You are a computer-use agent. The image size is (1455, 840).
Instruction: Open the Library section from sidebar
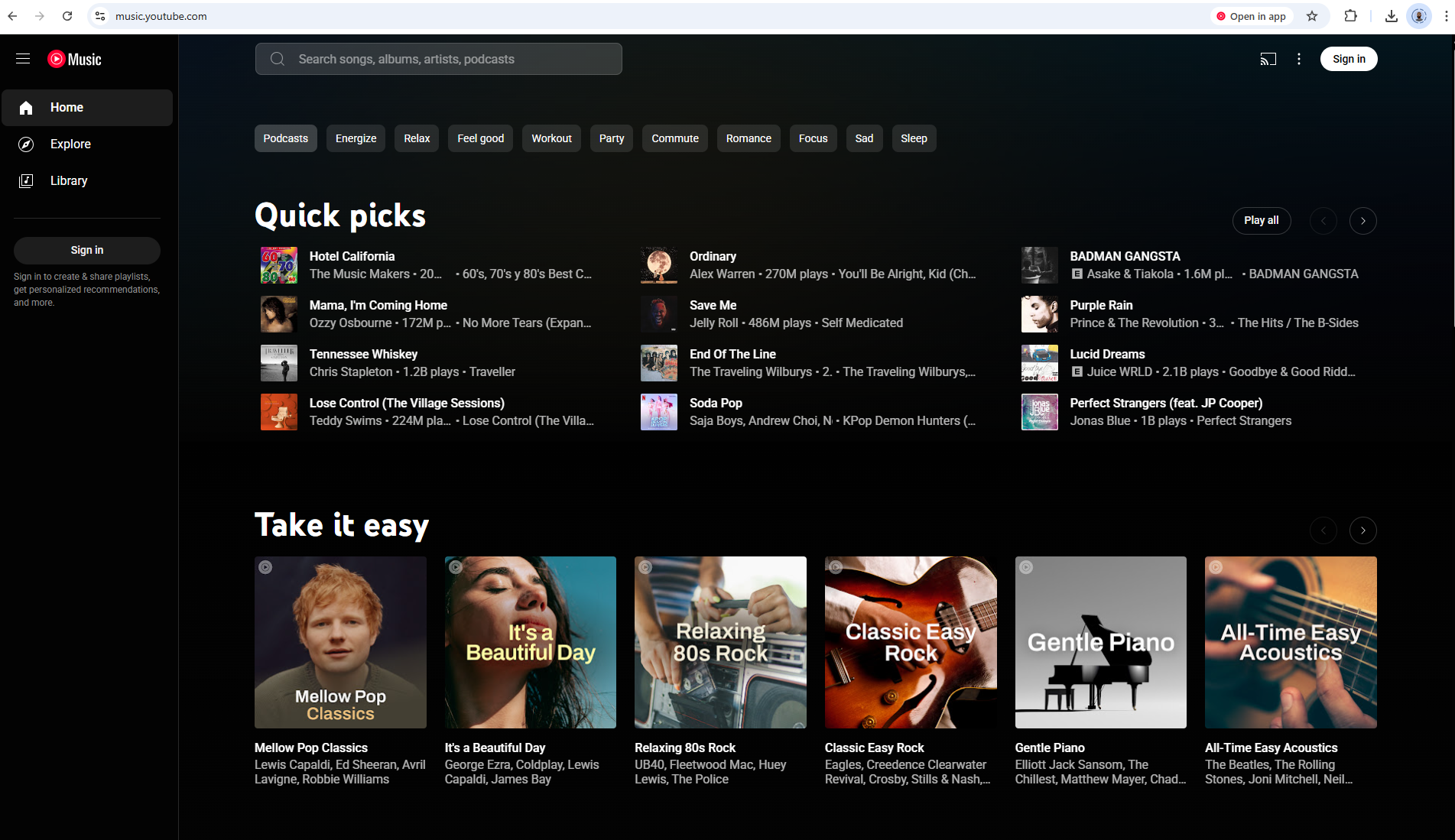tap(69, 180)
